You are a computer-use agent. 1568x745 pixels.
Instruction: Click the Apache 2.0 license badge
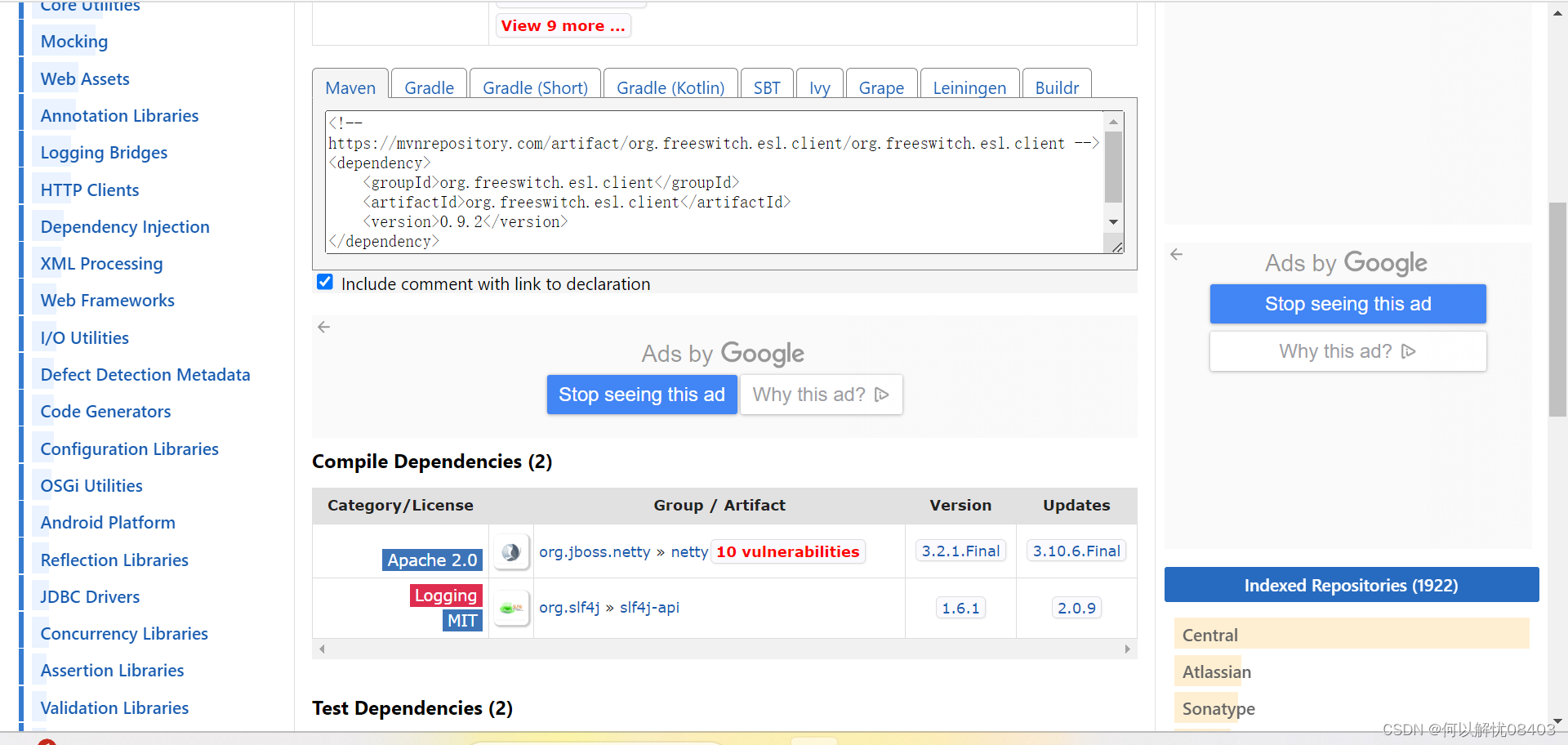(432, 560)
